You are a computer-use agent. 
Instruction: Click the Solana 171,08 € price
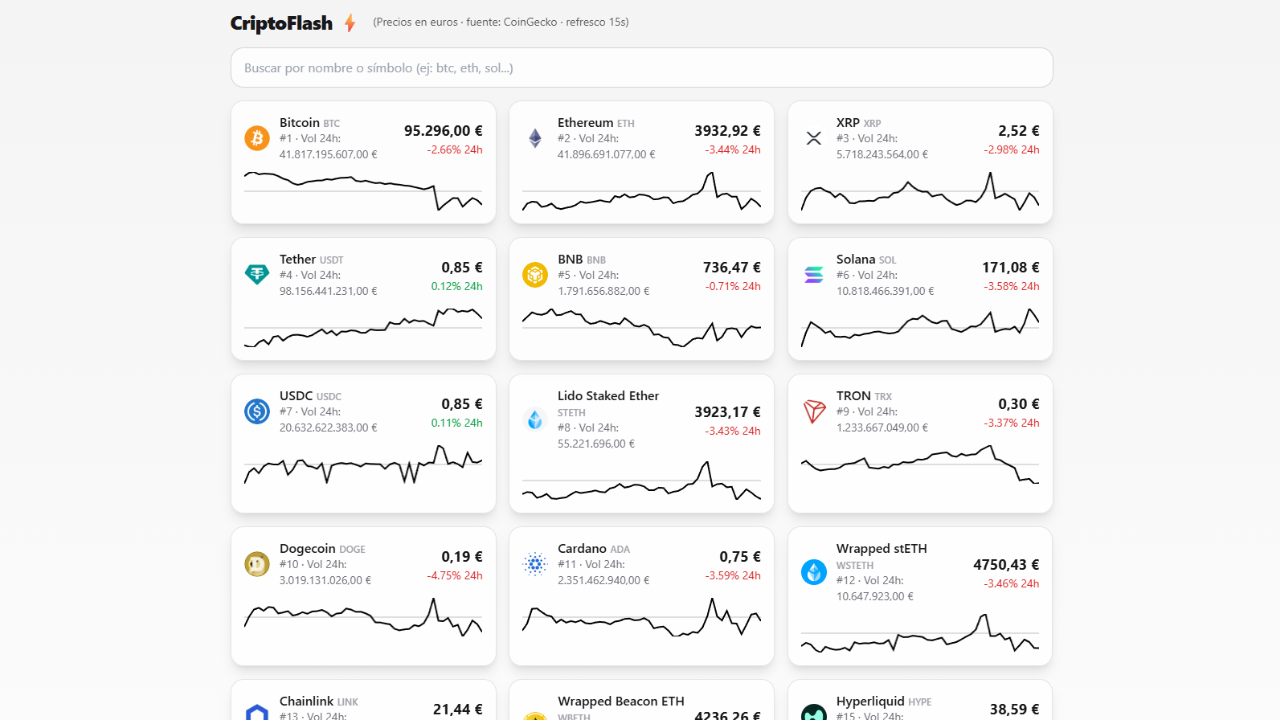click(1010, 267)
